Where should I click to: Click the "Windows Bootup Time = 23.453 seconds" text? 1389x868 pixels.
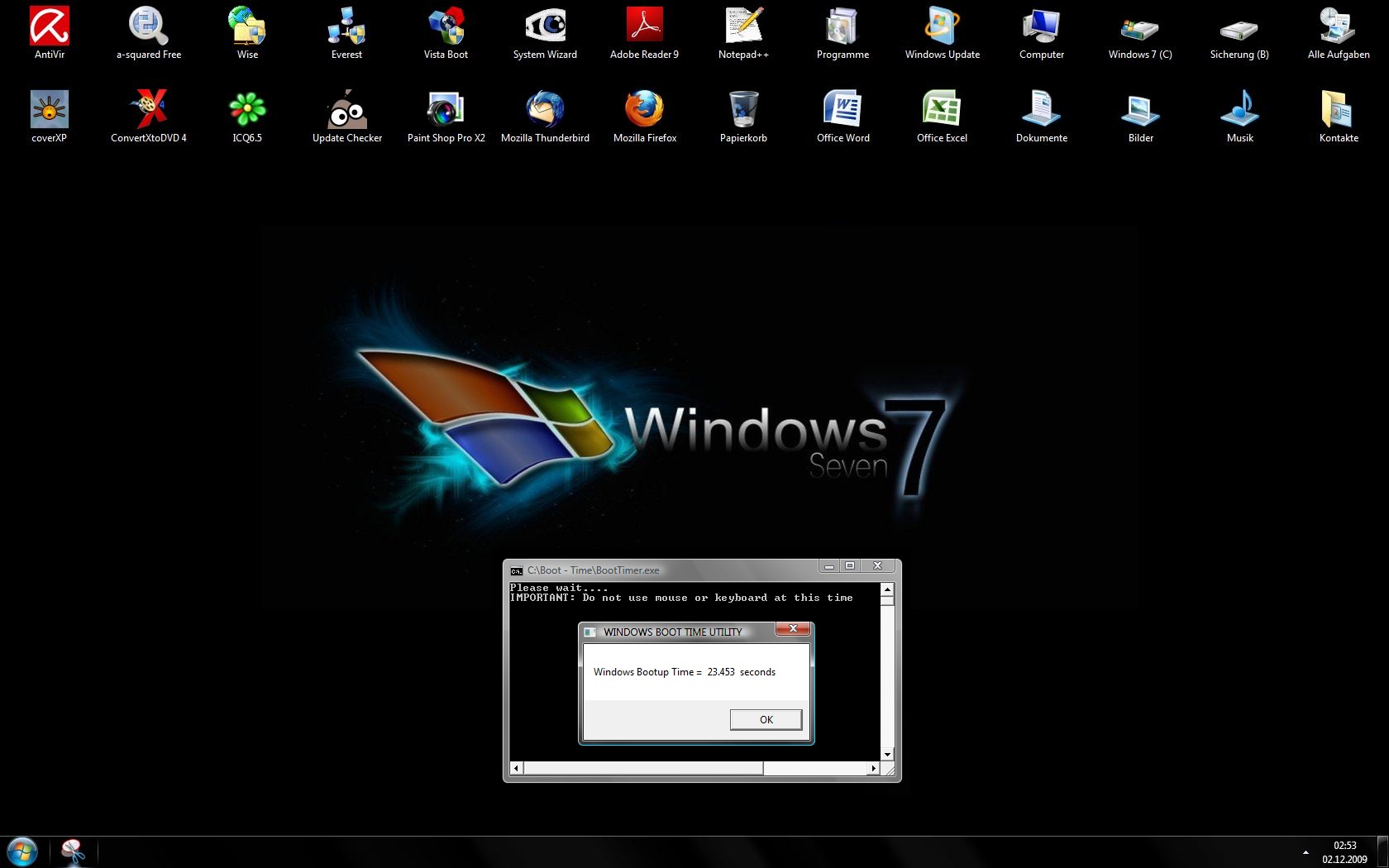[x=685, y=672]
